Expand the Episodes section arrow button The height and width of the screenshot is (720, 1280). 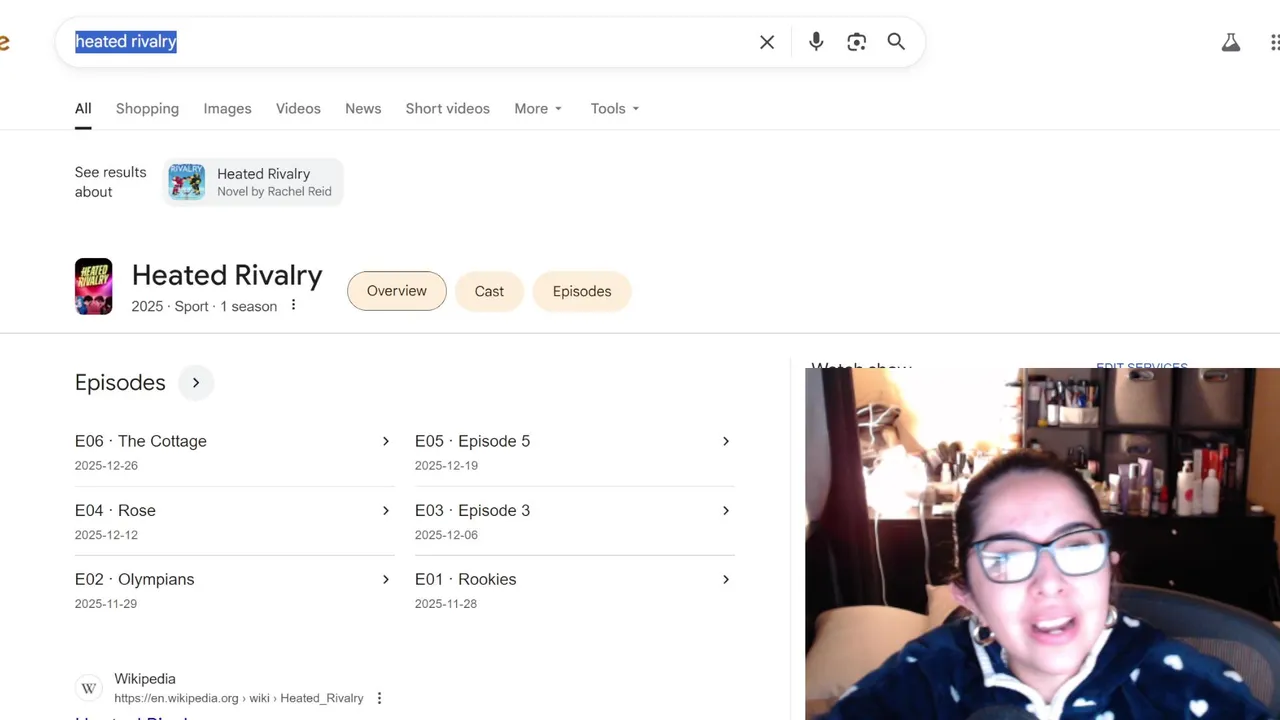tap(196, 383)
